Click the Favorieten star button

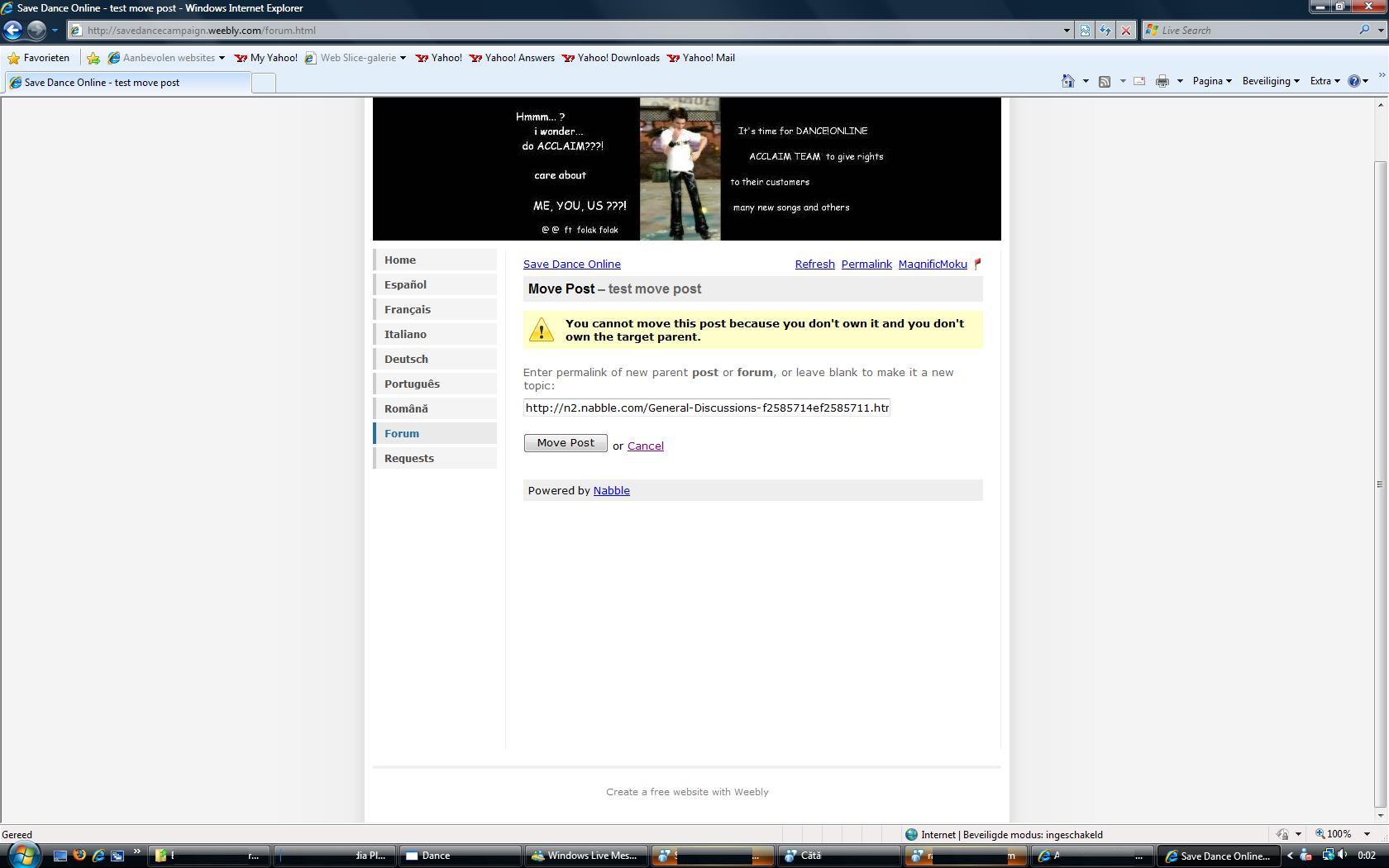(x=38, y=58)
